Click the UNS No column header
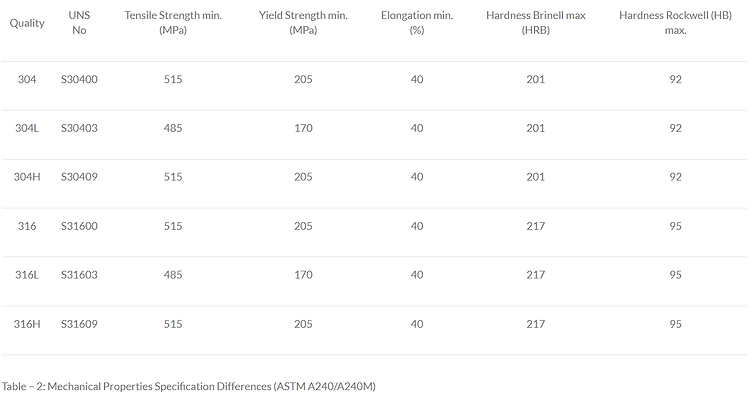This screenshot has height=399, width=753. (79, 23)
